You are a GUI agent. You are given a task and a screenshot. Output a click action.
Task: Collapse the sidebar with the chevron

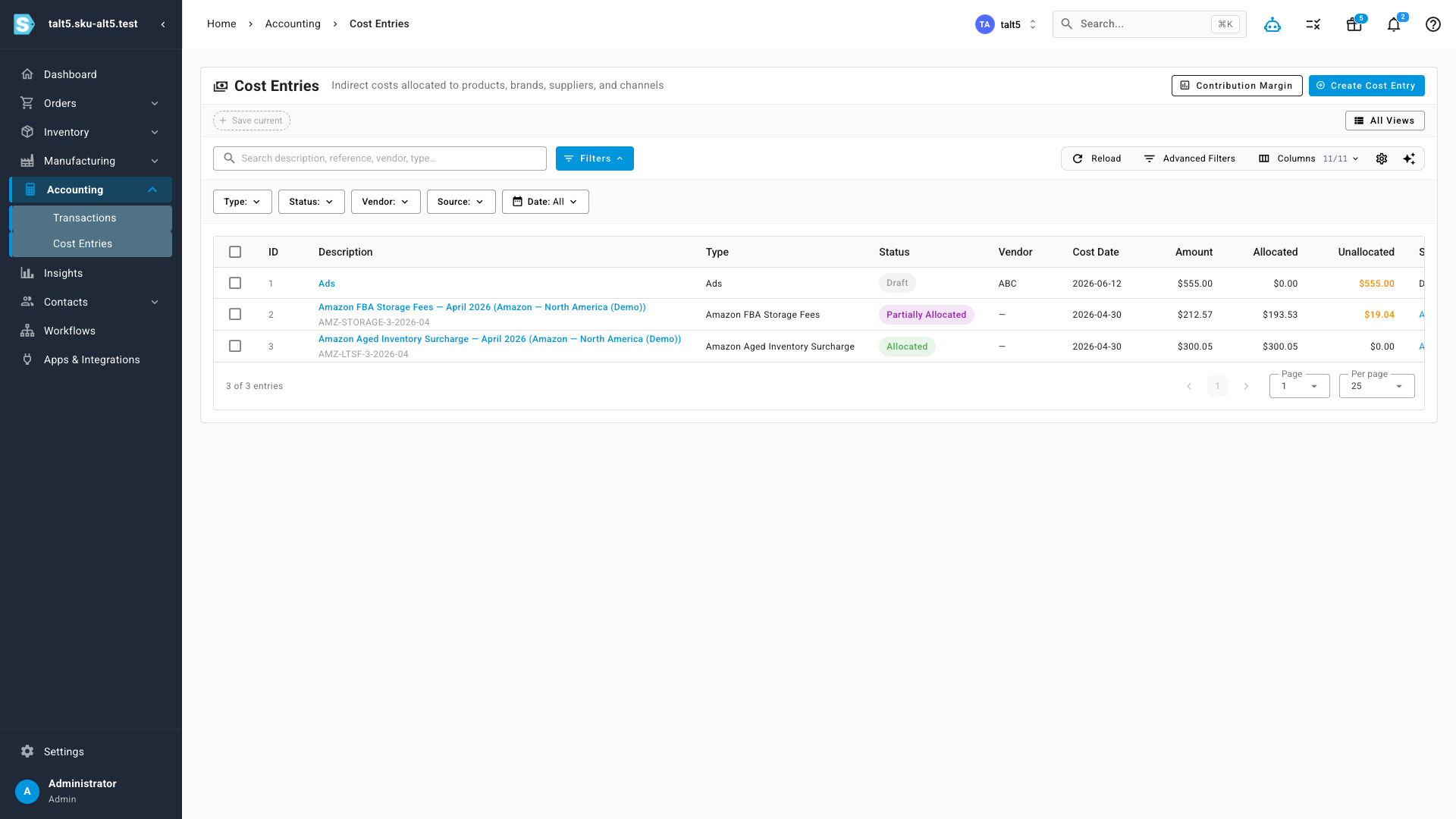pyautogui.click(x=163, y=24)
